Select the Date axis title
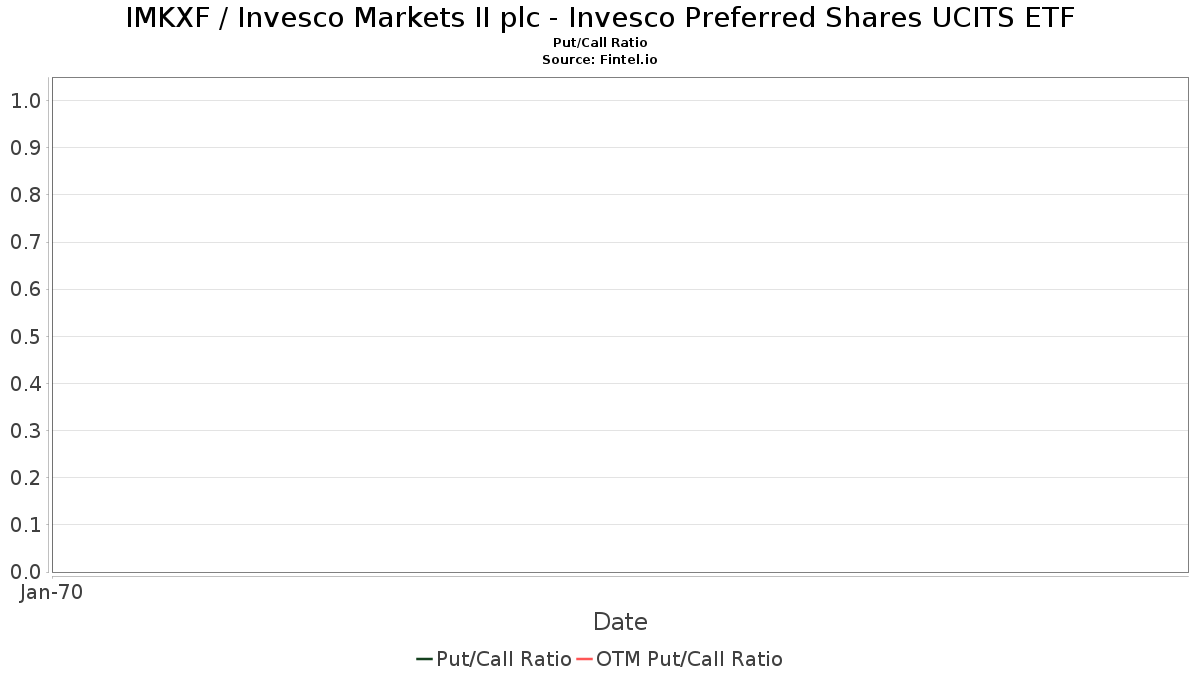This screenshot has width=1200, height=675. click(x=620, y=622)
